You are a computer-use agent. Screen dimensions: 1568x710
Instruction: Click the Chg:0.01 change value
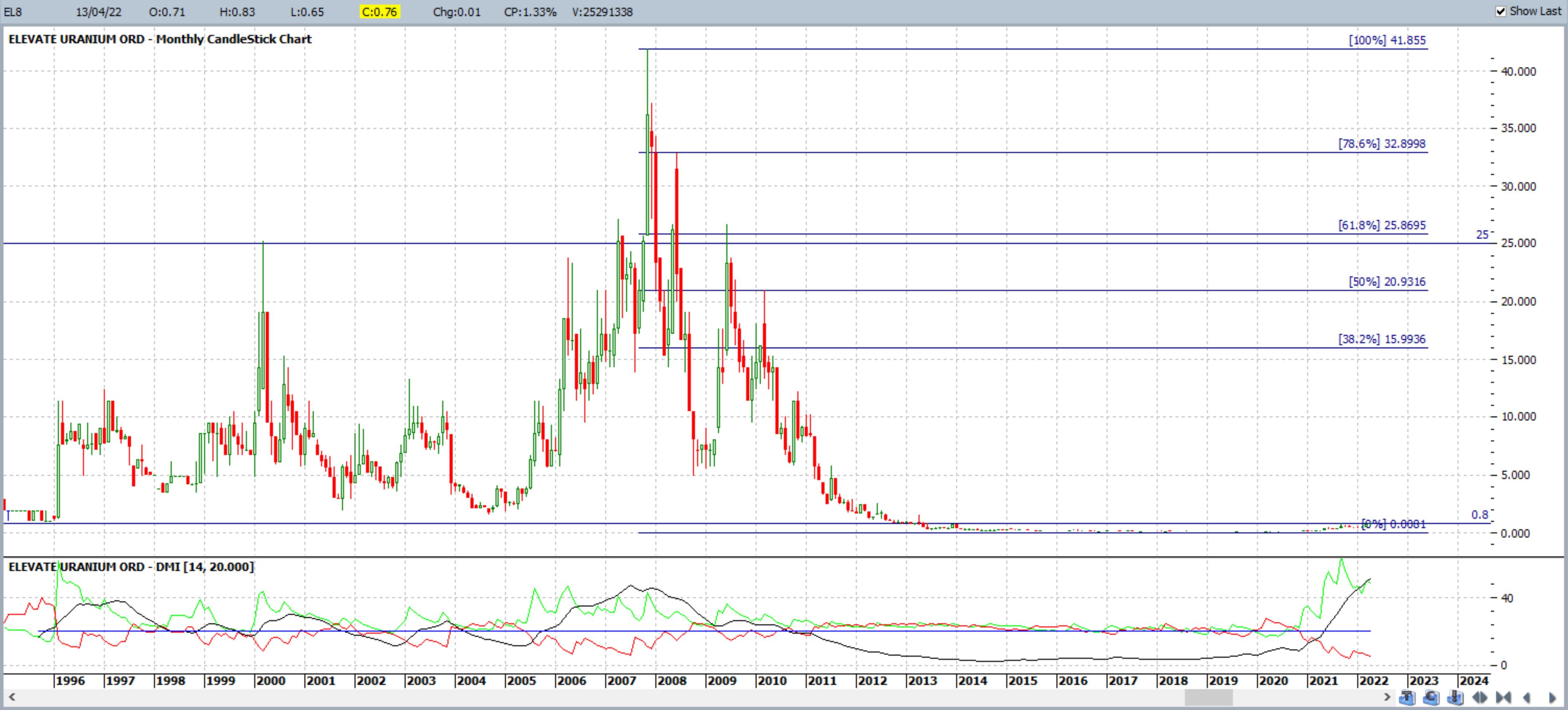point(457,12)
